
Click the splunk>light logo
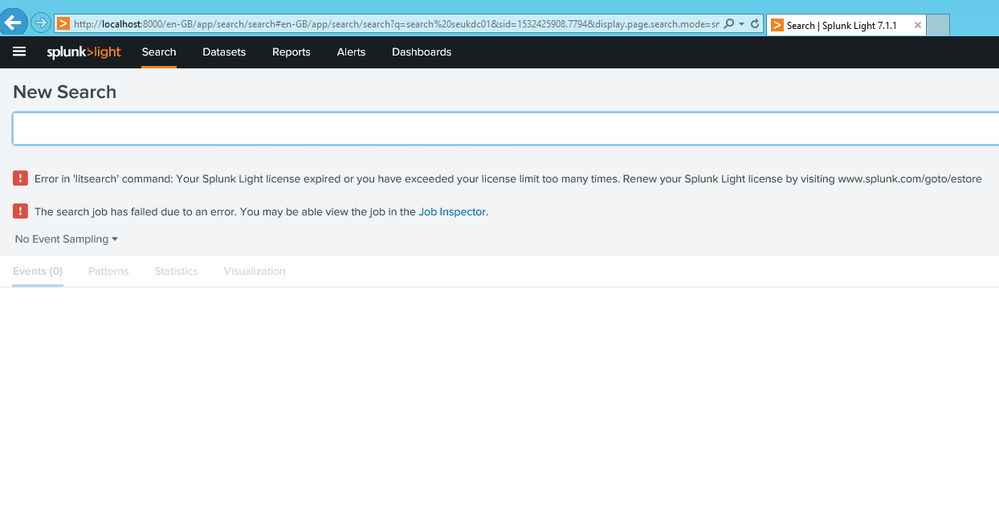coord(83,52)
